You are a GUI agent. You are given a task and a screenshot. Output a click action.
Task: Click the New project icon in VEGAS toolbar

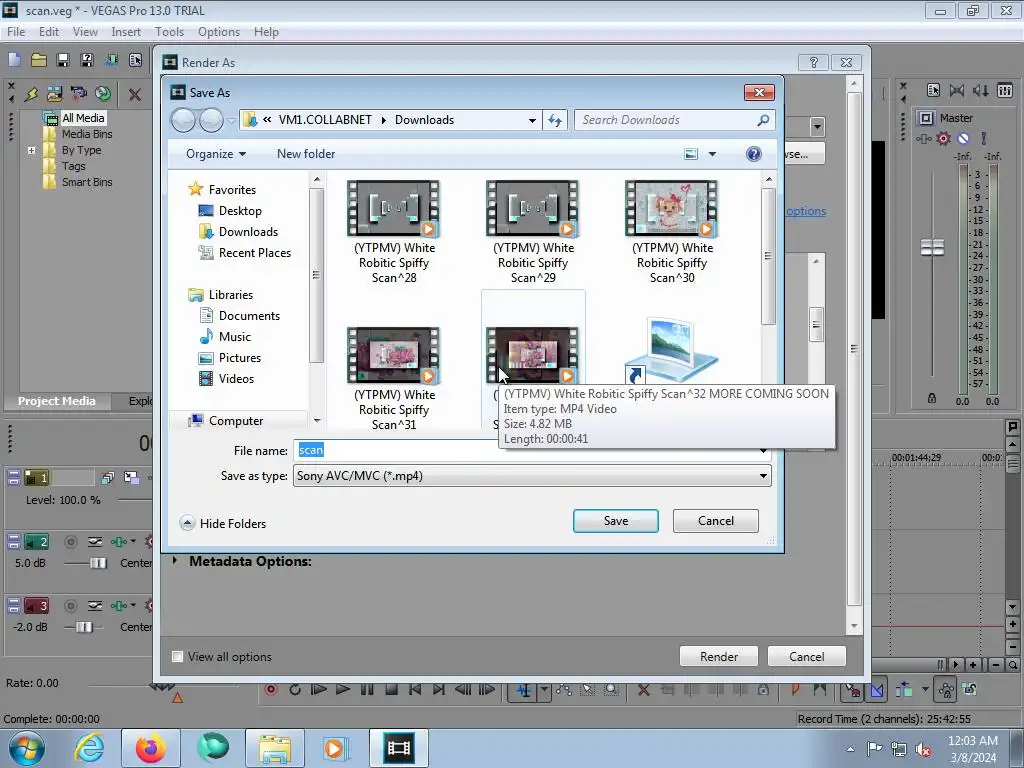click(14, 60)
